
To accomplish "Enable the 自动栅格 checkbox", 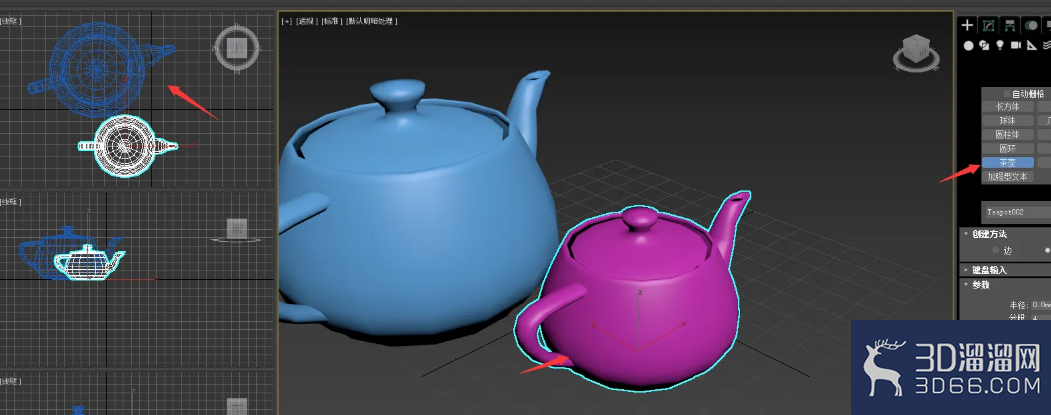I will pos(1007,95).
